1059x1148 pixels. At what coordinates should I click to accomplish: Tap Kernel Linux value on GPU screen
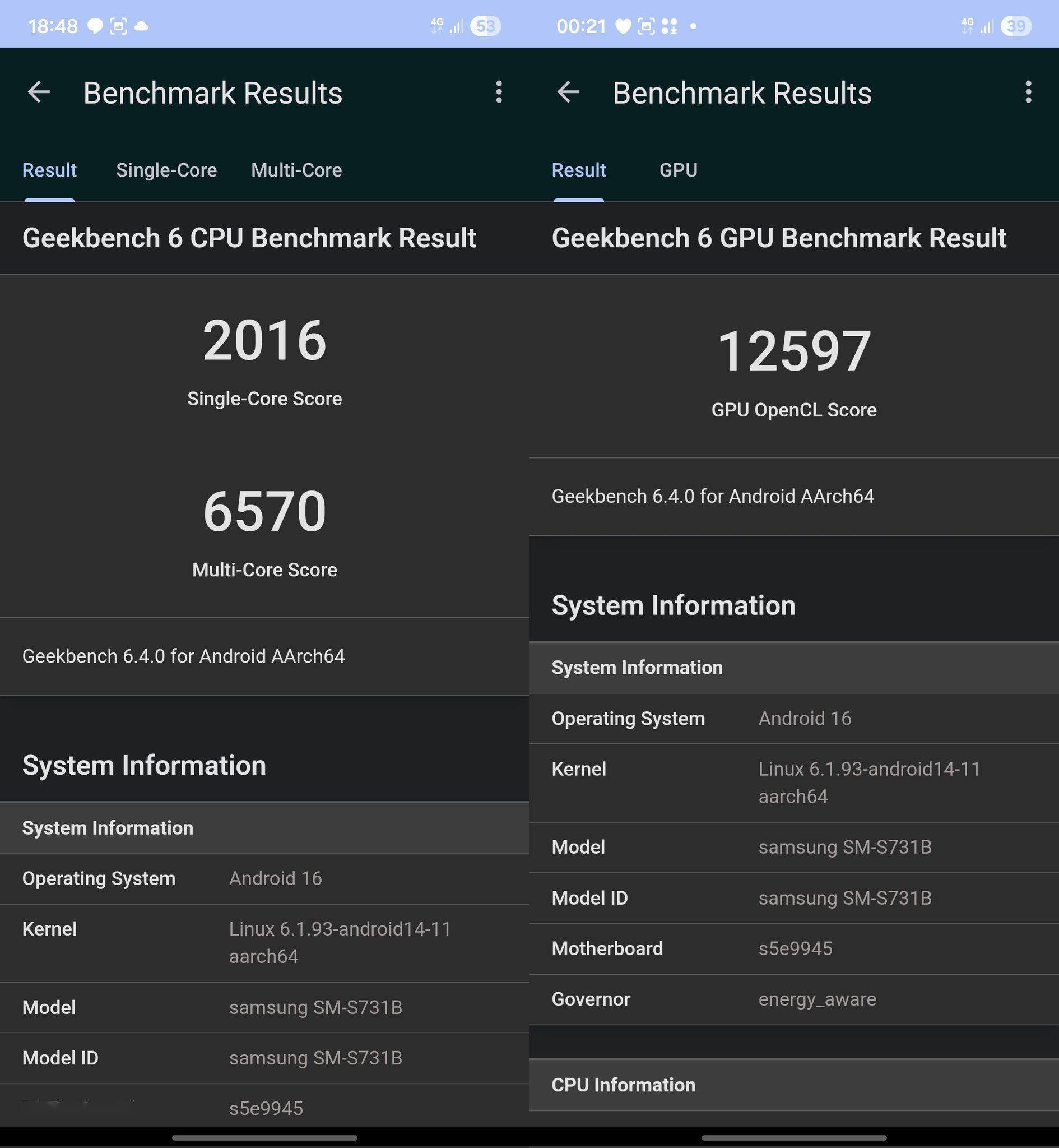869,783
